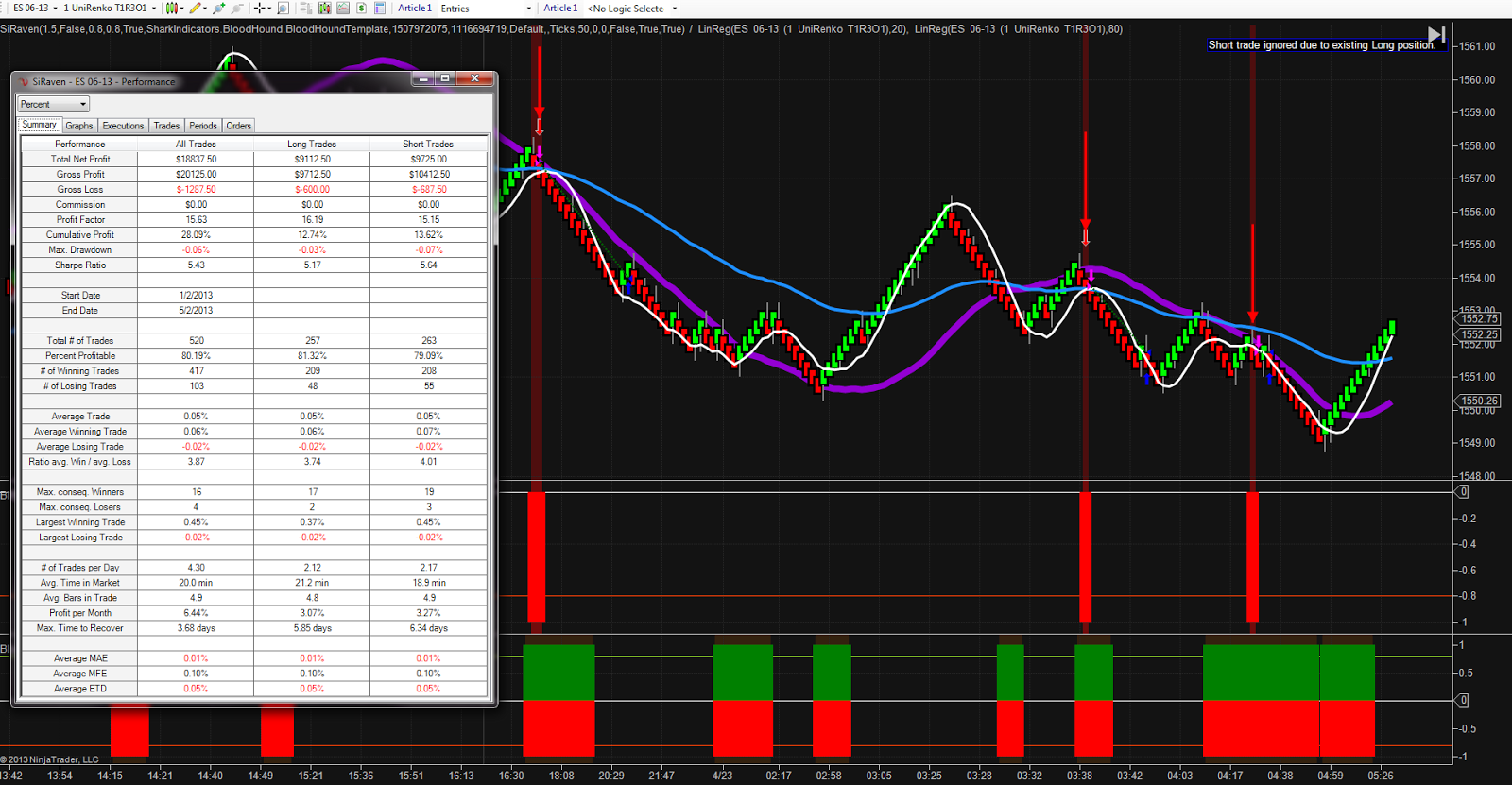Click the zoom in magnifier icon
1512x785 pixels.
[218, 8]
